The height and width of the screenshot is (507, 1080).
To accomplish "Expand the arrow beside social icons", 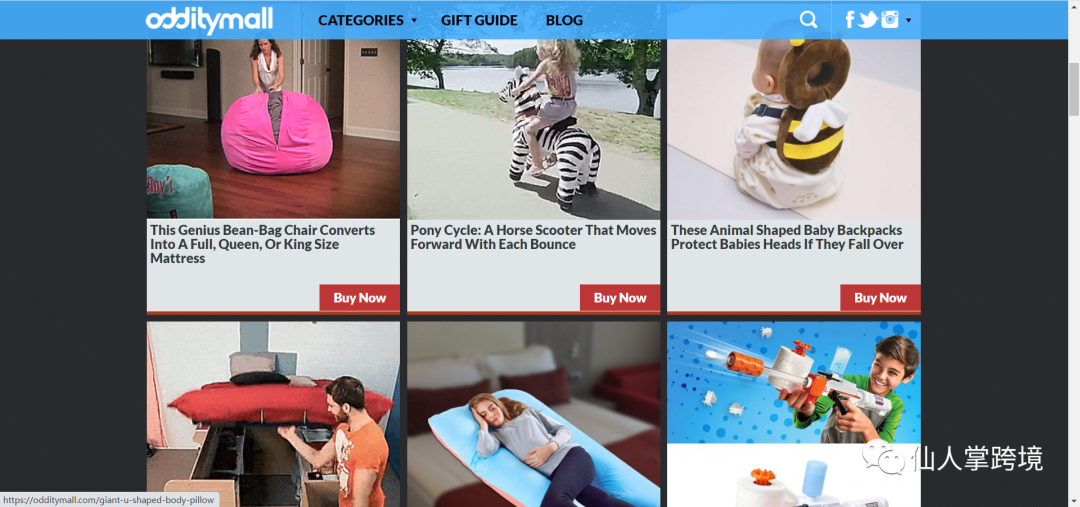I will point(908,20).
